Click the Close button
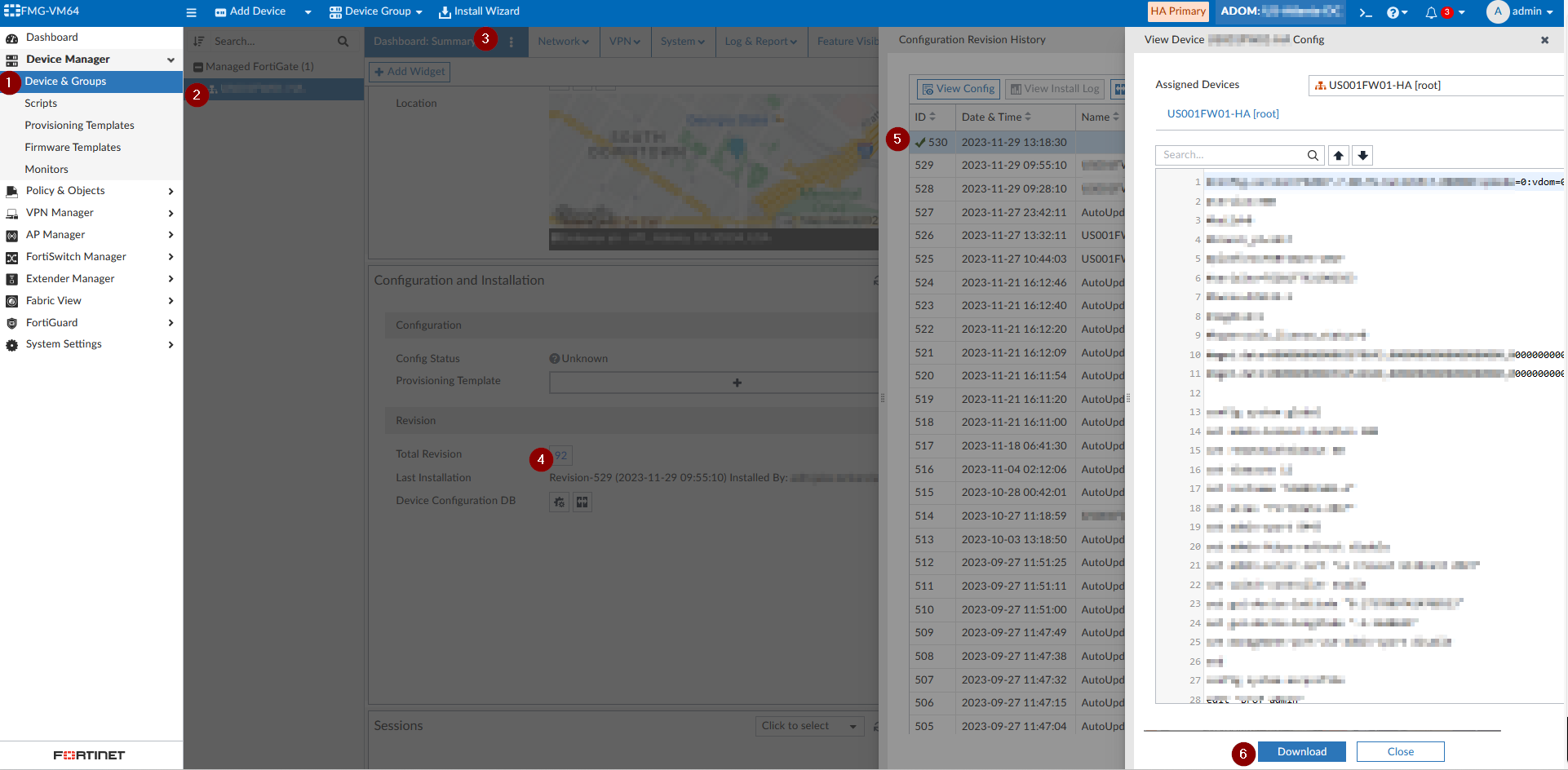1568x770 pixels. (x=1401, y=752)
